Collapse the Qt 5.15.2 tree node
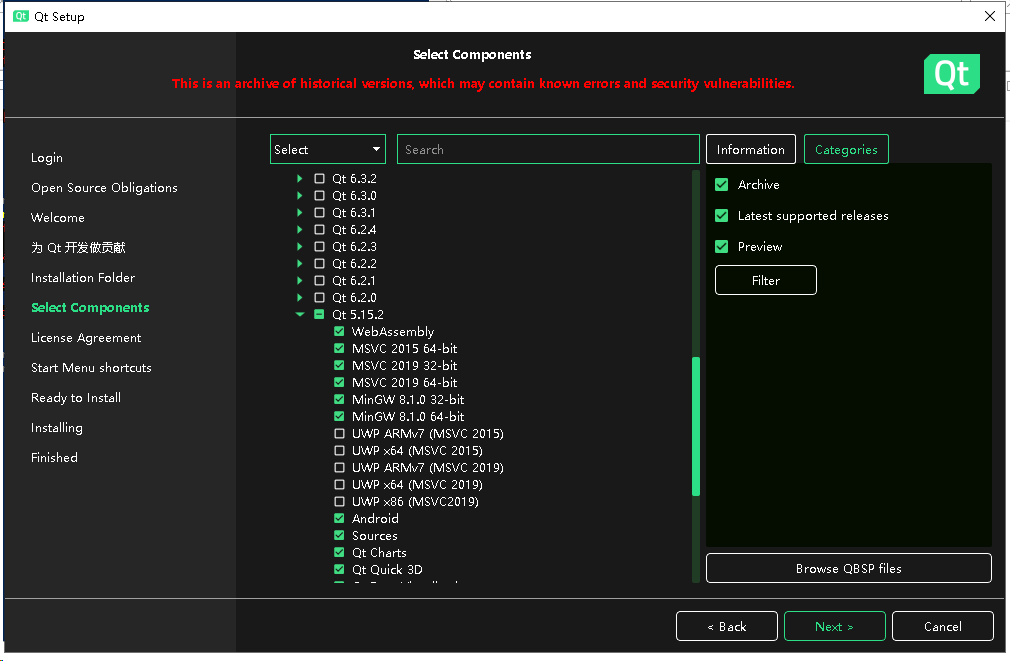The height and width of the screenshot is (661, 1010). (300, 314)
